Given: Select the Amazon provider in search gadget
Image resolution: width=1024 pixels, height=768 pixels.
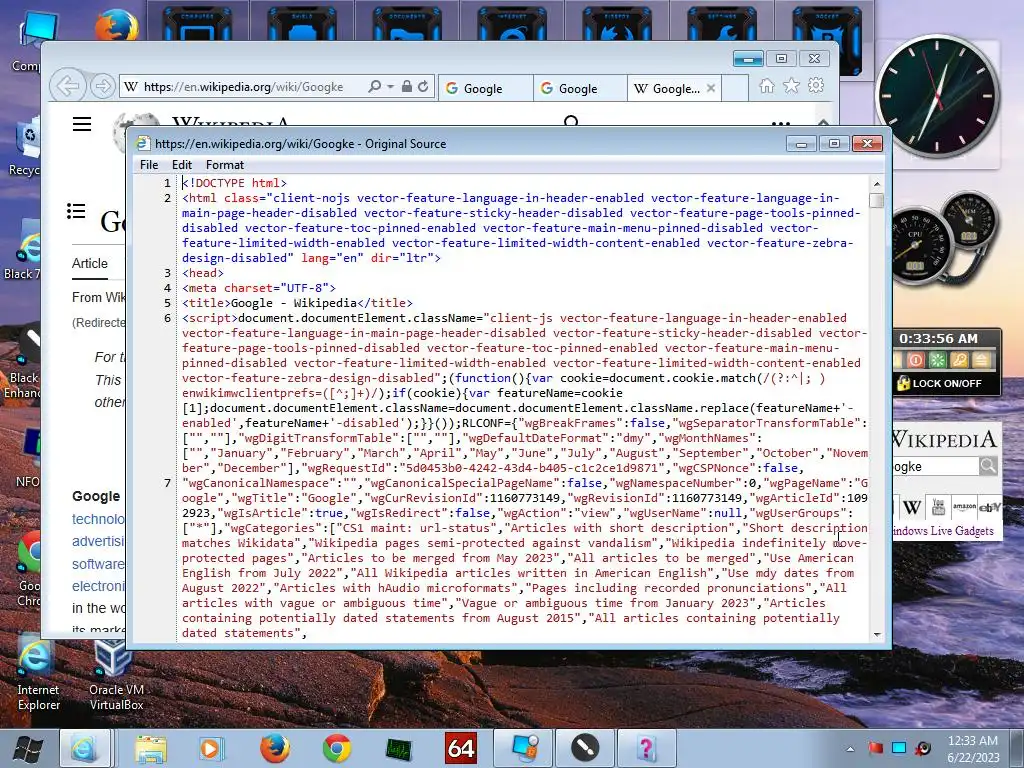Looking at the screenshot, I should 964,507.
